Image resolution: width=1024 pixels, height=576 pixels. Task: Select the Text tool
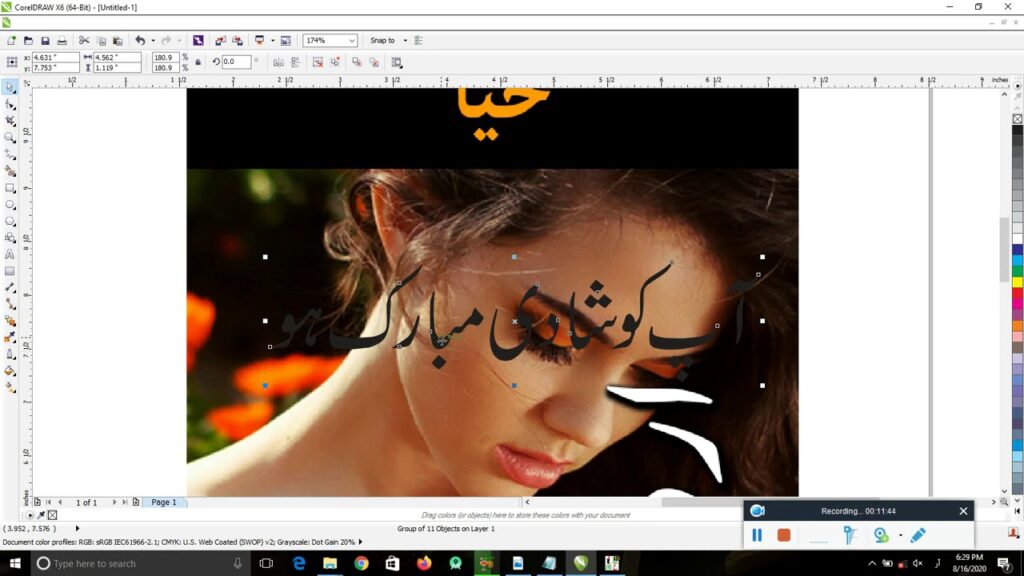[x=10, y=254]
